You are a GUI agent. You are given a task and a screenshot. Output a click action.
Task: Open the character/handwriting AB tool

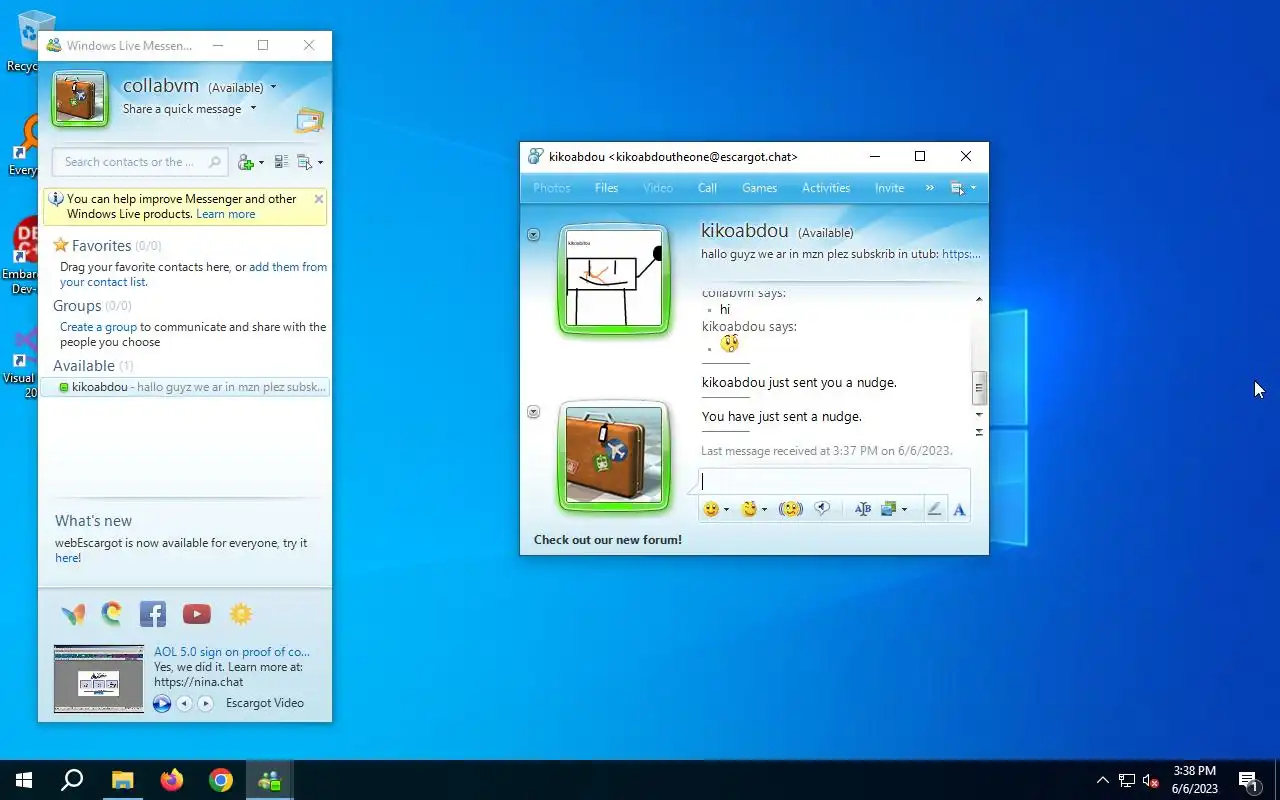[862, 509]
